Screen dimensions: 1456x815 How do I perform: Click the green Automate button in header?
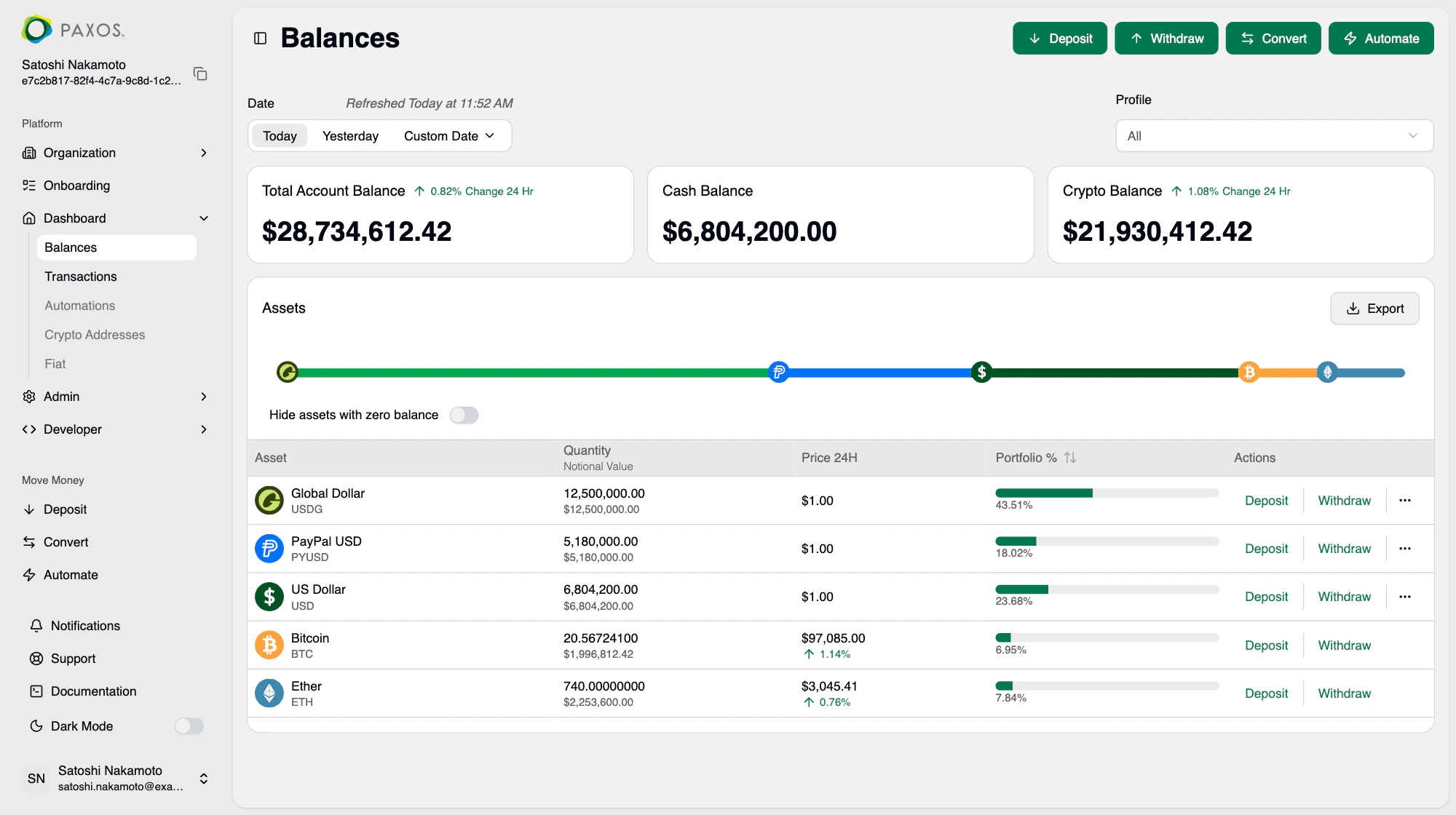[1381, 39]
